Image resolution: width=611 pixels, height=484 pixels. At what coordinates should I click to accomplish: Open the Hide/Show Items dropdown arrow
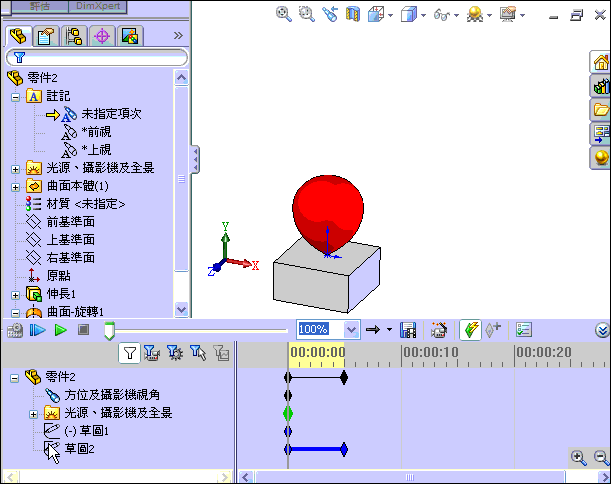point(456,16)
